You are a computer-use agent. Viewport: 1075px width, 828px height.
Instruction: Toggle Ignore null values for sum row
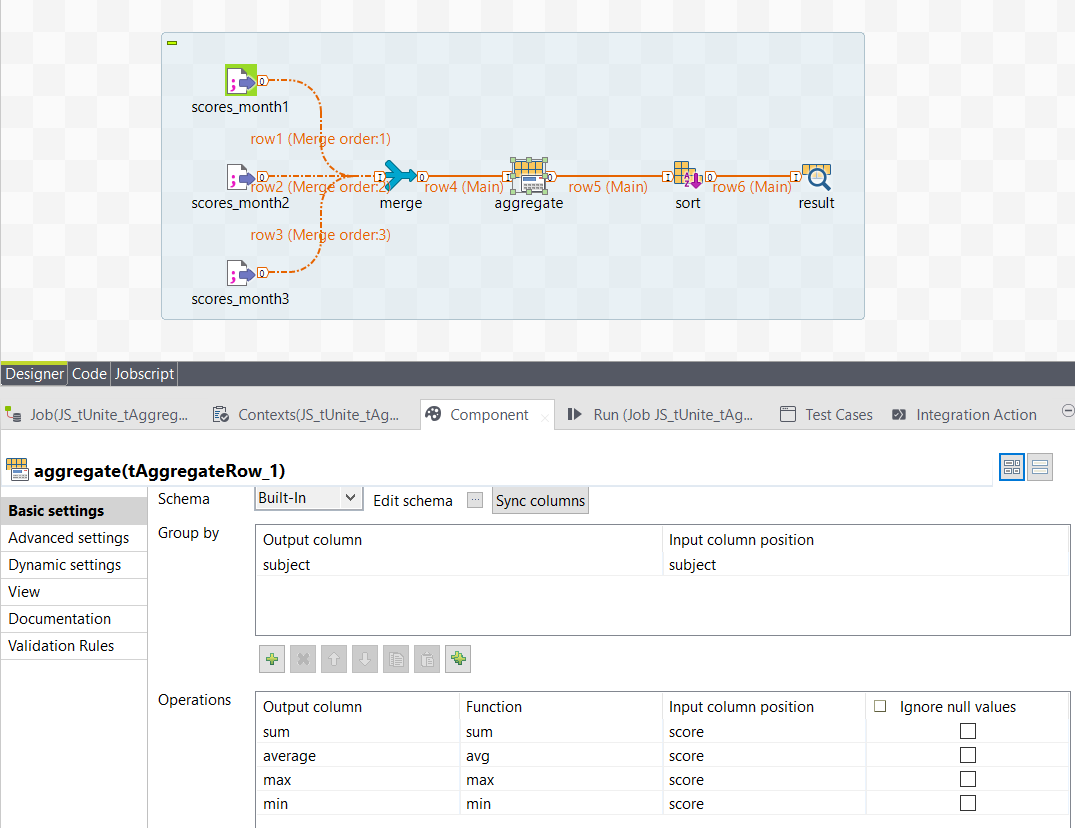click(x=967, y=731)
